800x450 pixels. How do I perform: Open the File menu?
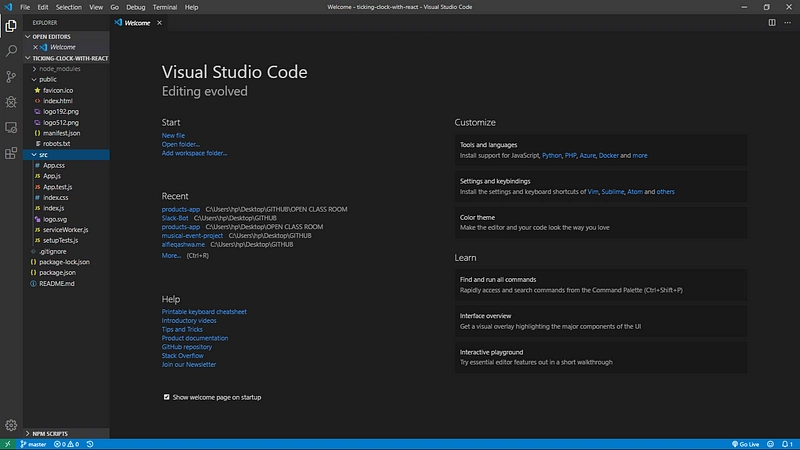25,7
